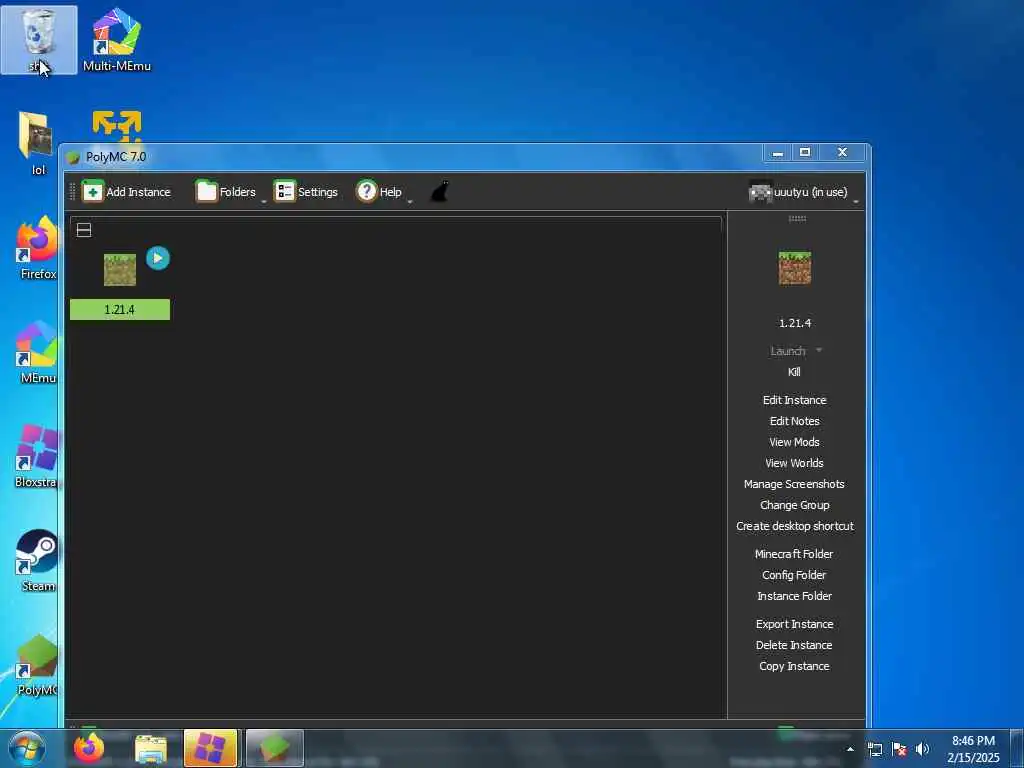Select the yellow arrows desktop icon
The height and width of the screenshot is (768, 1024).
117,127
